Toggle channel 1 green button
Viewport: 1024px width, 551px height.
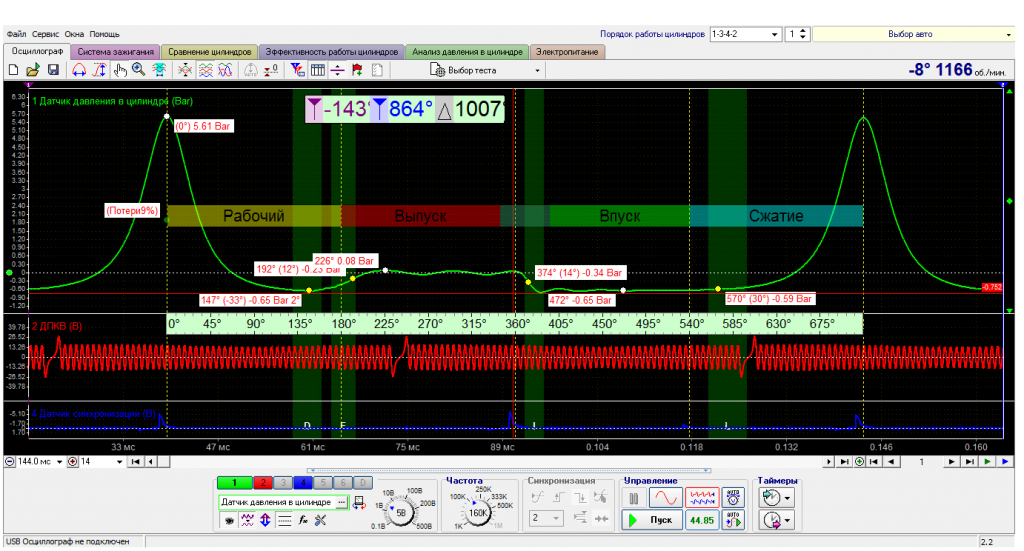point(234,483)
